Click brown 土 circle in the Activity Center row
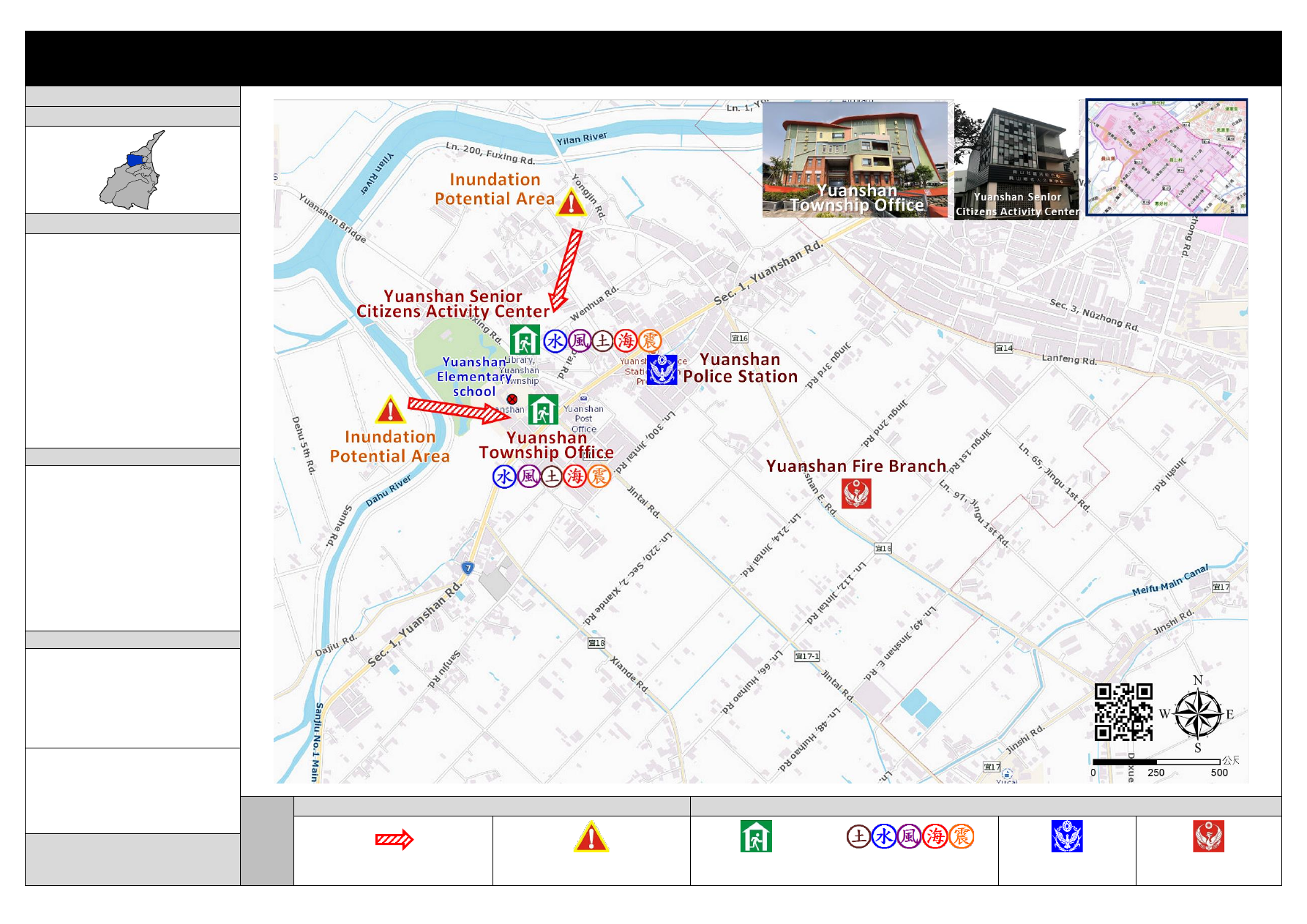 pyautogui.click(x=602, y=341)
